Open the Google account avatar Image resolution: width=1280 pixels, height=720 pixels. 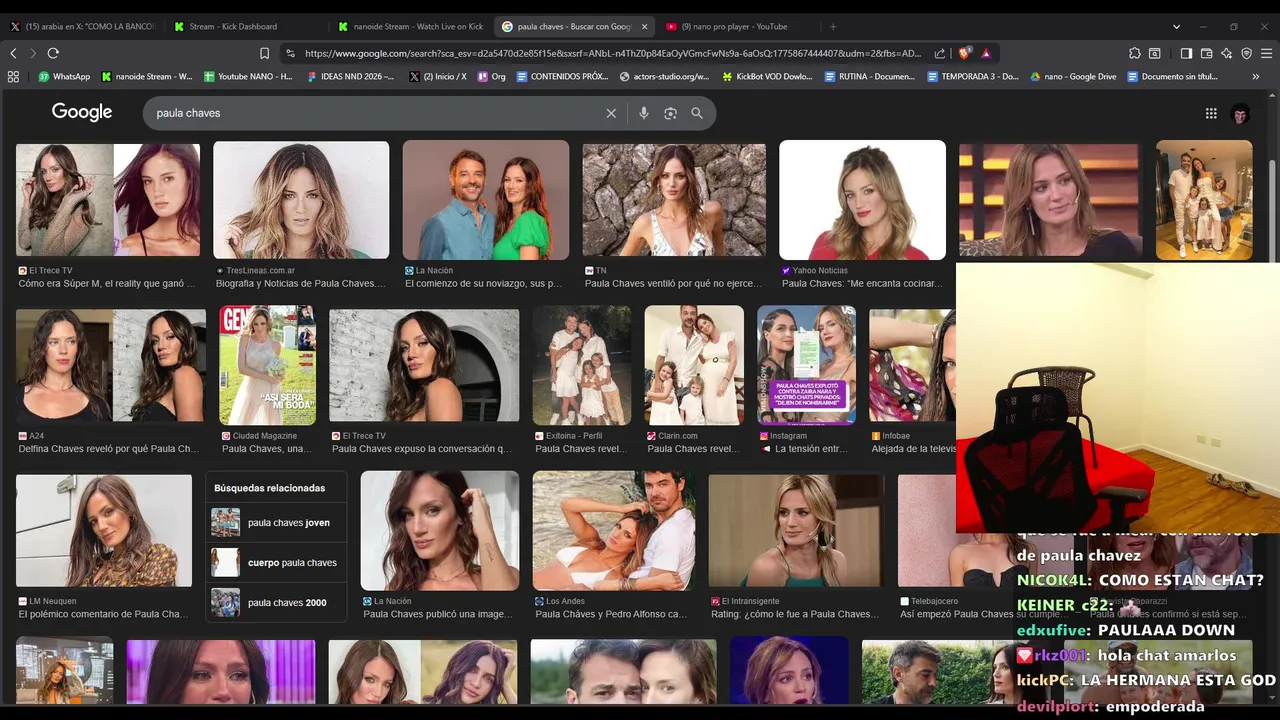tap(1240, 113)
